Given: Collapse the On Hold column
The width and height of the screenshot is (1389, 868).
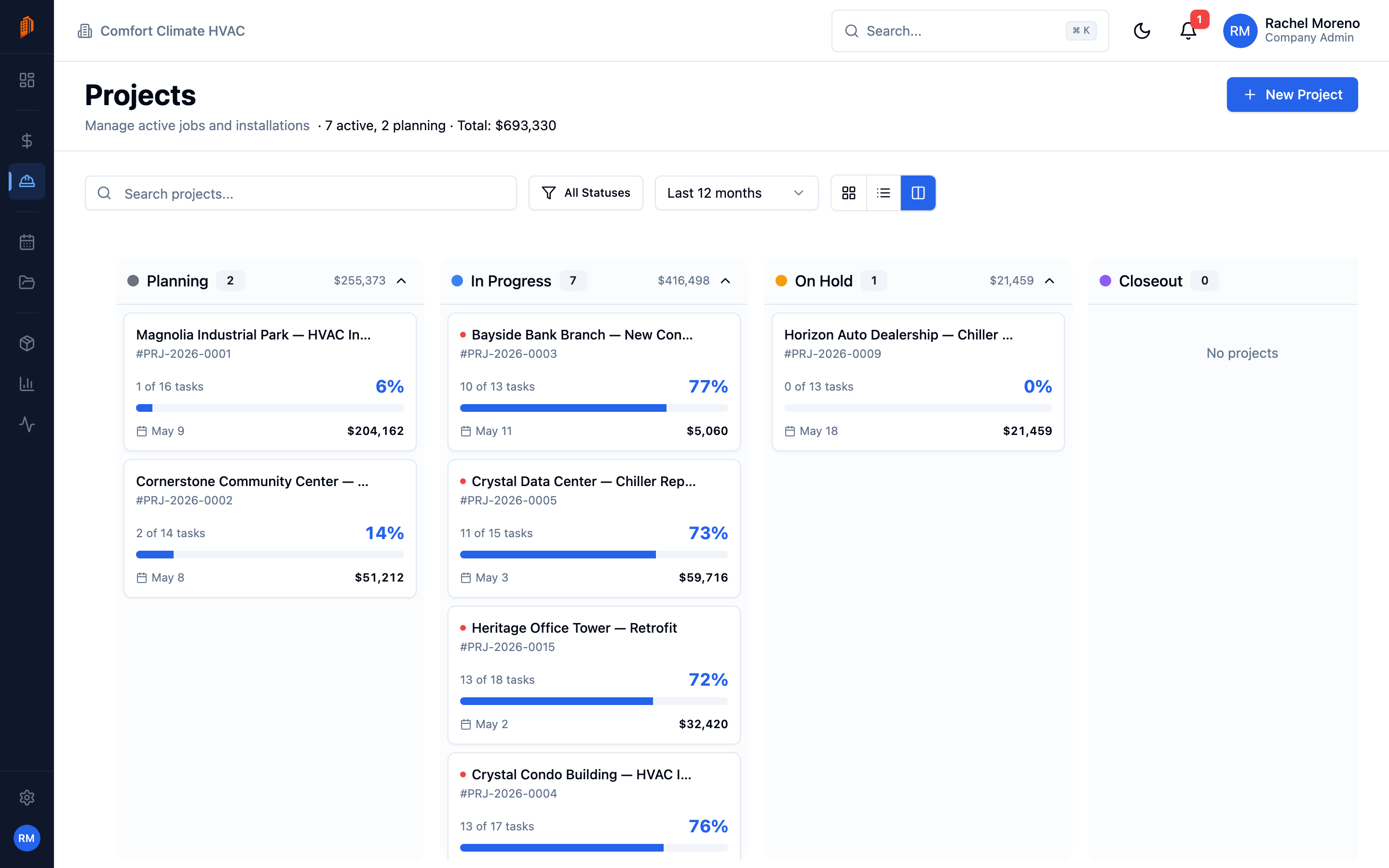Looking at the screenshot, I should [1049, 281].
